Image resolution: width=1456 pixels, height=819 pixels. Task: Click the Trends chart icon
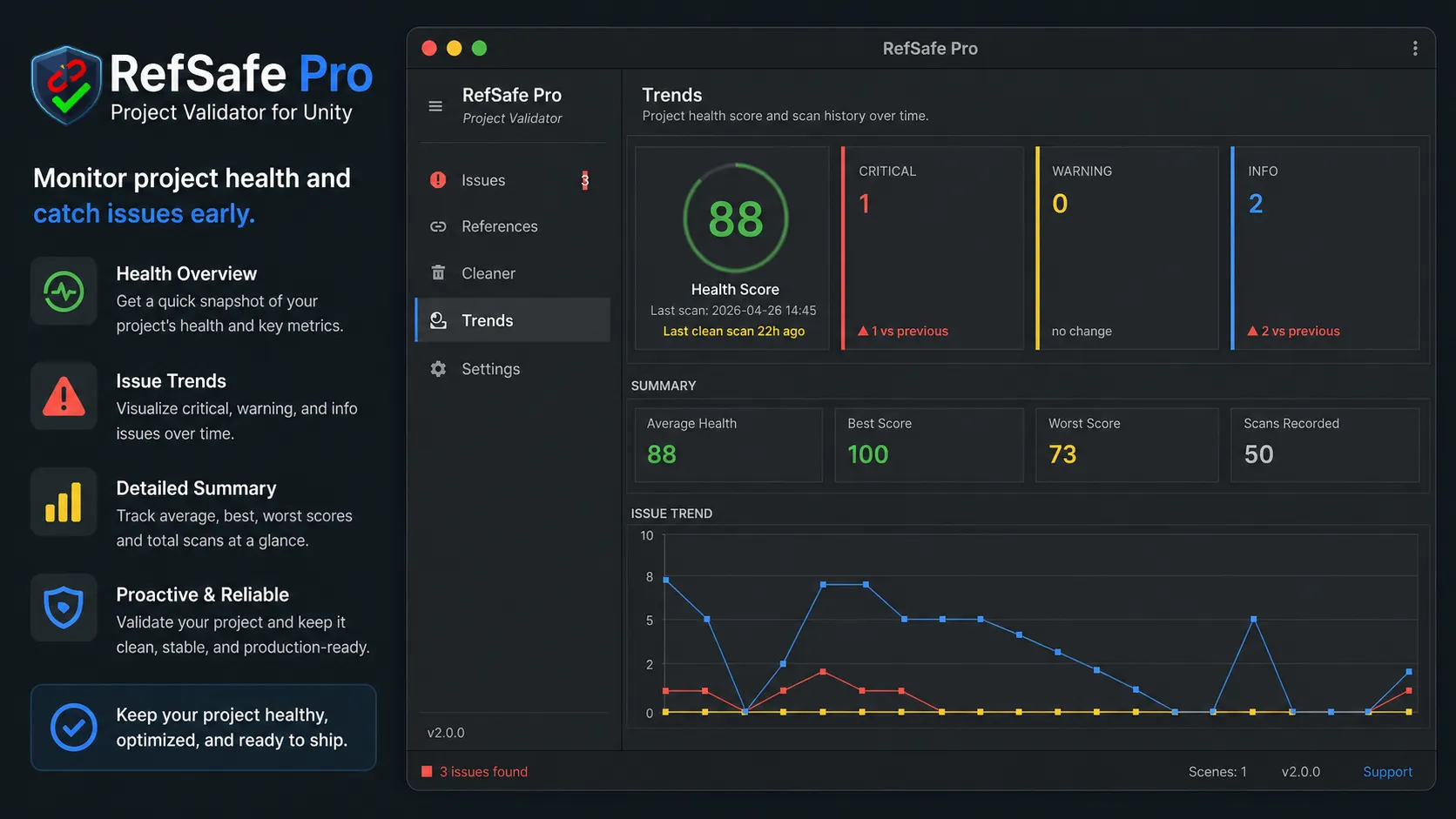[x=438, y=320]
